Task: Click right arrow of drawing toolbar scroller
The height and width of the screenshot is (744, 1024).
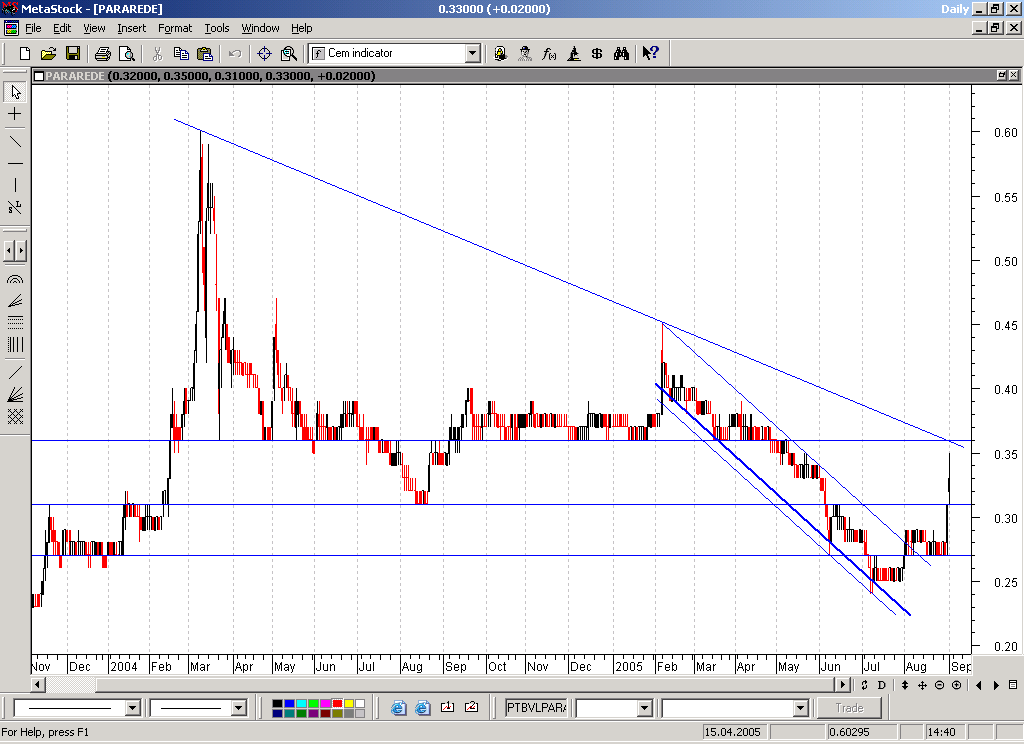Action: pos(21,250)
